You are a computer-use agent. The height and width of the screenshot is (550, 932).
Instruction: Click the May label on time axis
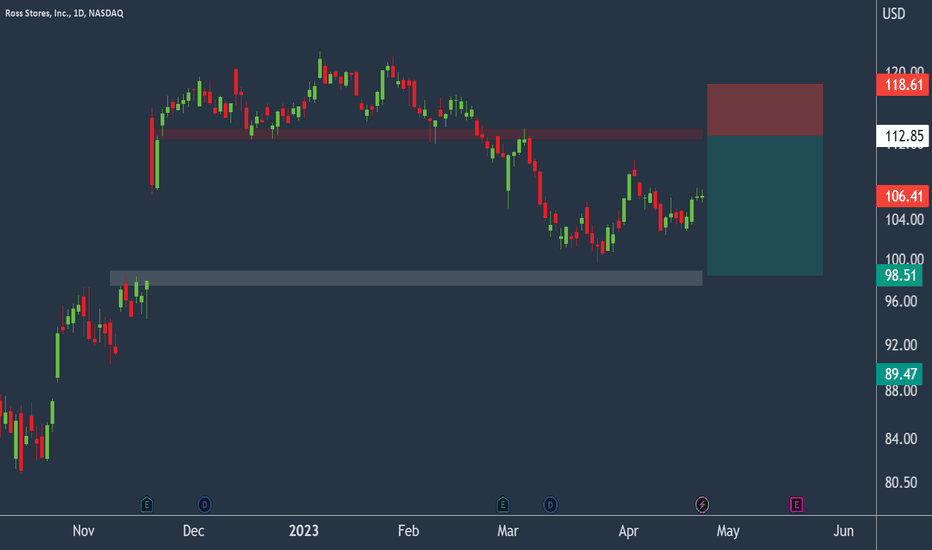(x=728, y=530)
